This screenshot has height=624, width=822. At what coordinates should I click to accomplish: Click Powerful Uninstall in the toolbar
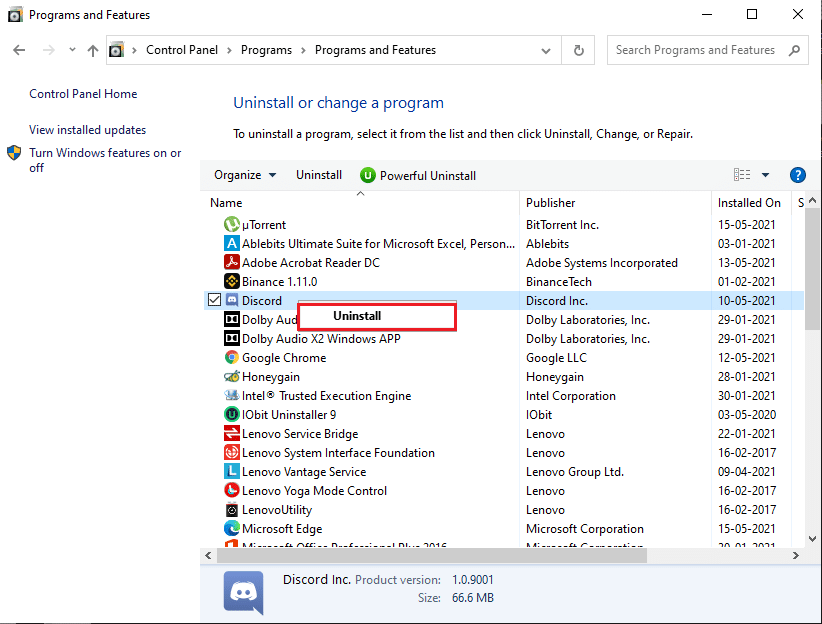click(418, 175)
